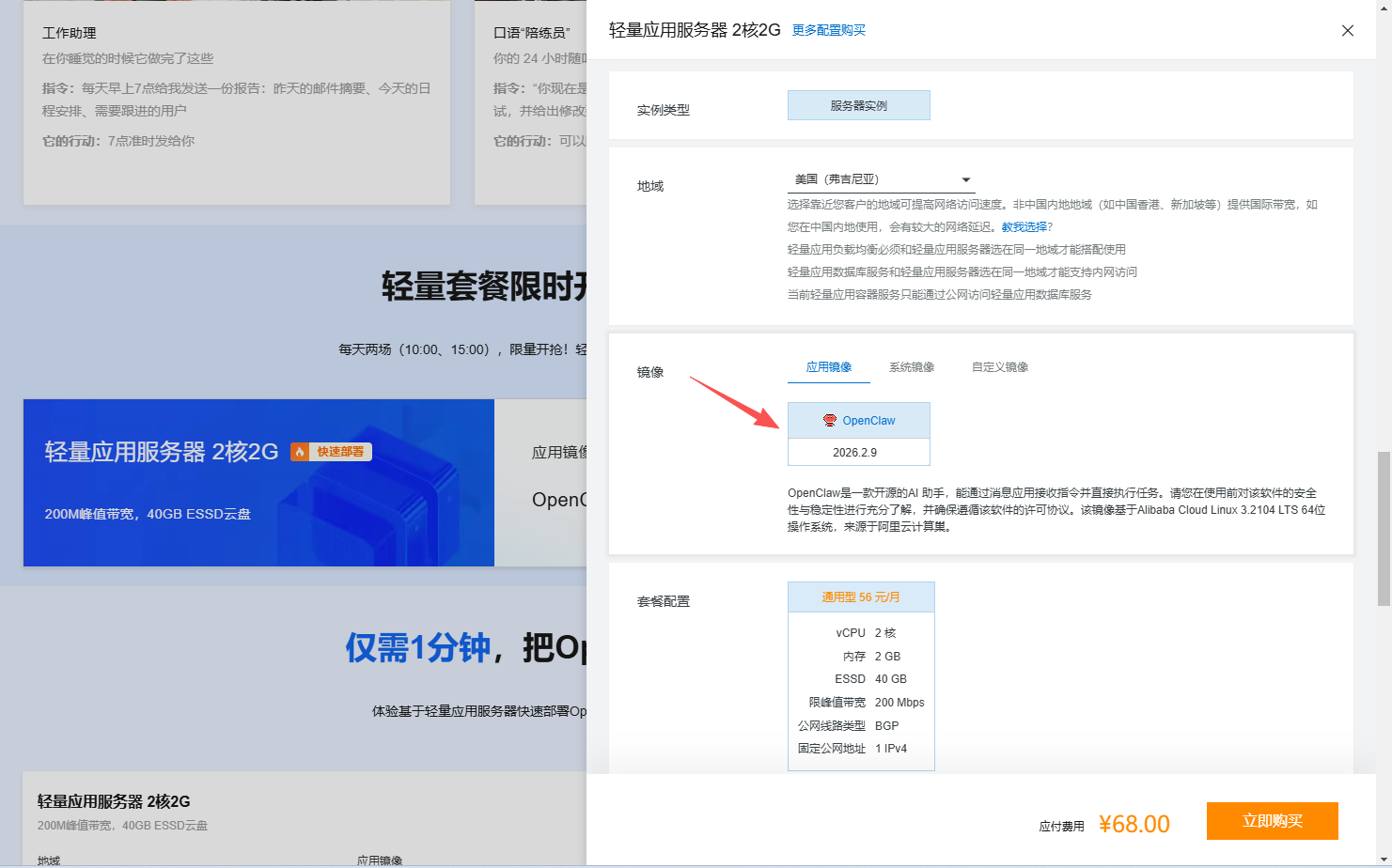Open the 工作助理 example card

pyautogui.click(x=236, y=101)
